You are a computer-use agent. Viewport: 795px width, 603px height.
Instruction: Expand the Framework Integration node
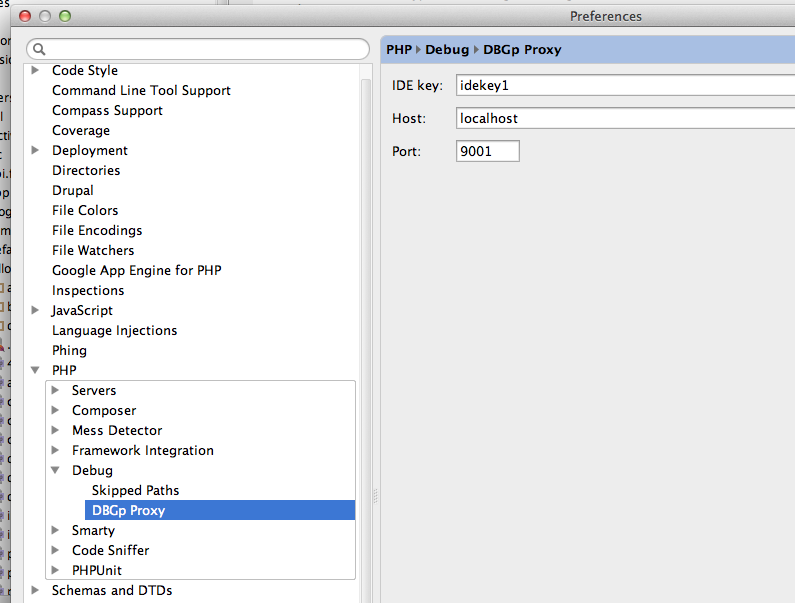click(55, 450)
